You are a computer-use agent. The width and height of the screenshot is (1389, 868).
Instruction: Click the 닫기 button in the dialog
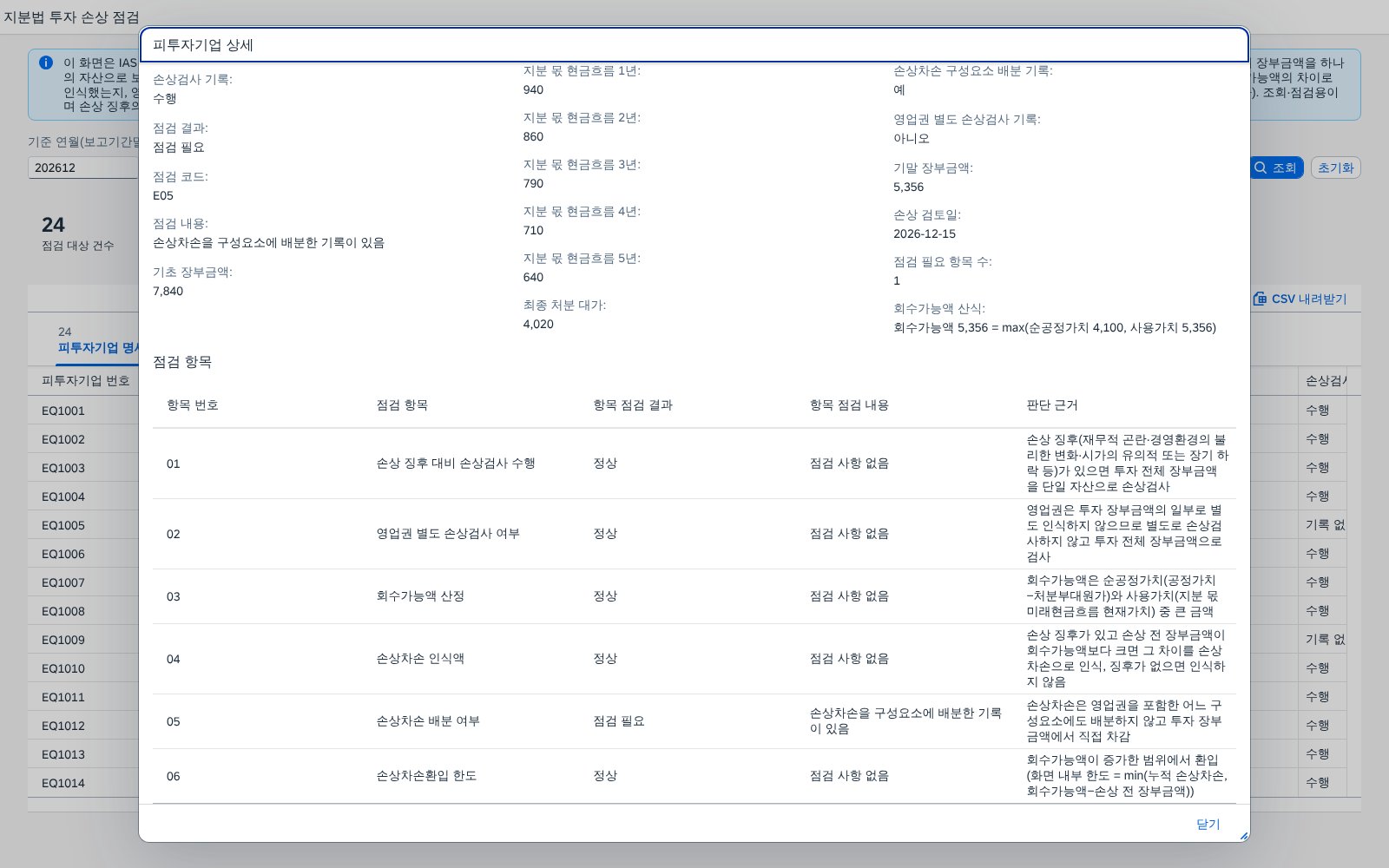[1208, 824]
